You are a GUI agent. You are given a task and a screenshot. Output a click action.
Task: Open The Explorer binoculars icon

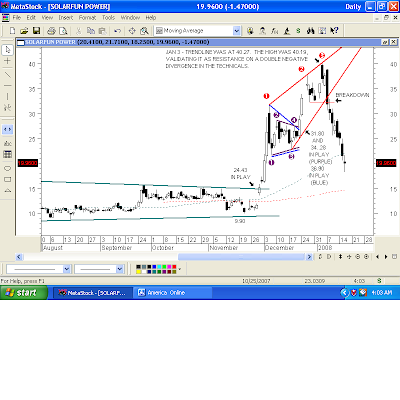click(x=310, y=31)
